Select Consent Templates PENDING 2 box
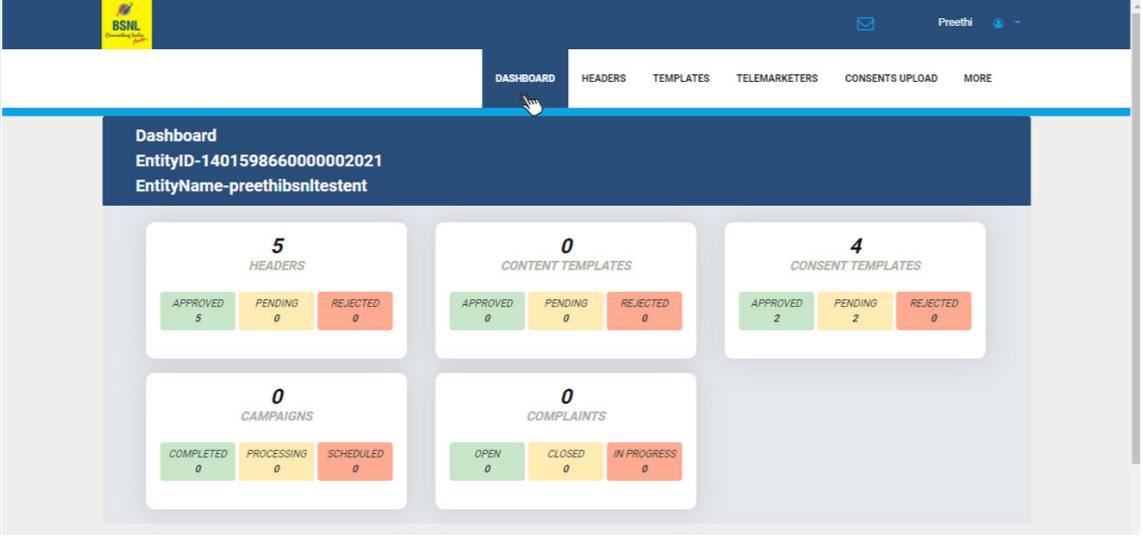Viewport: 1143px width, 536px height. pyautogui.click(x=855, y=311)
